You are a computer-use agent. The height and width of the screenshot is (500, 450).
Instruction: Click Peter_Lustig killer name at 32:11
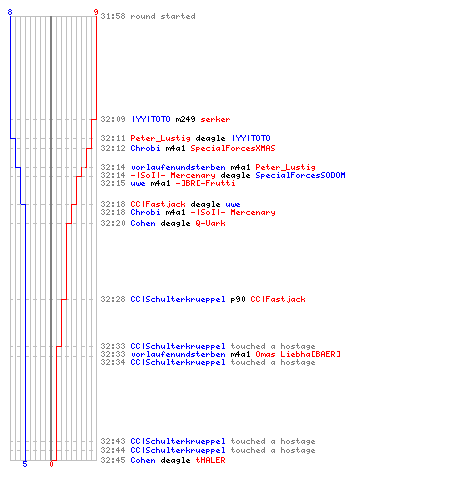pos(160,138)
